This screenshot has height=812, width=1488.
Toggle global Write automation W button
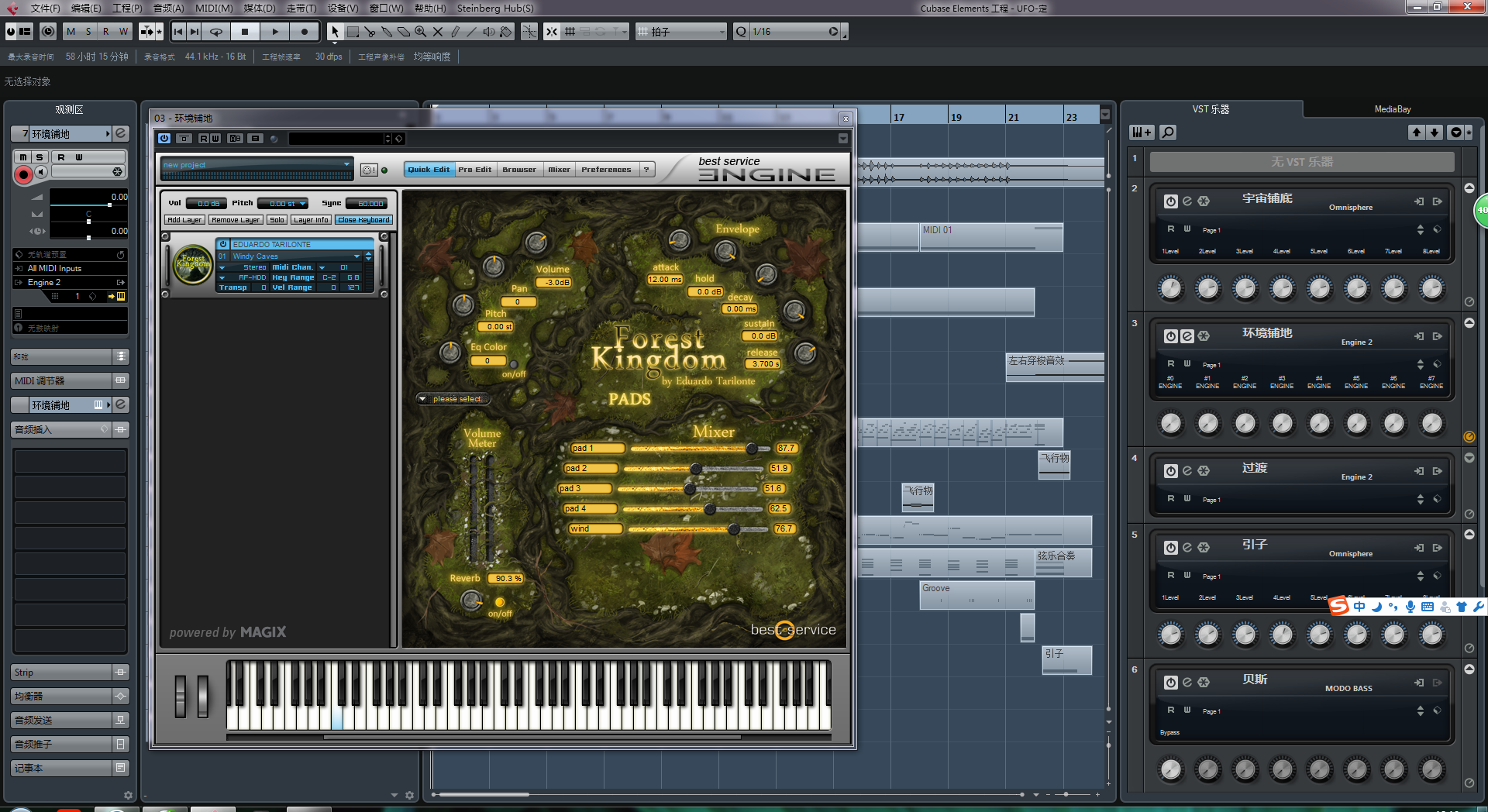pos(123,31)
